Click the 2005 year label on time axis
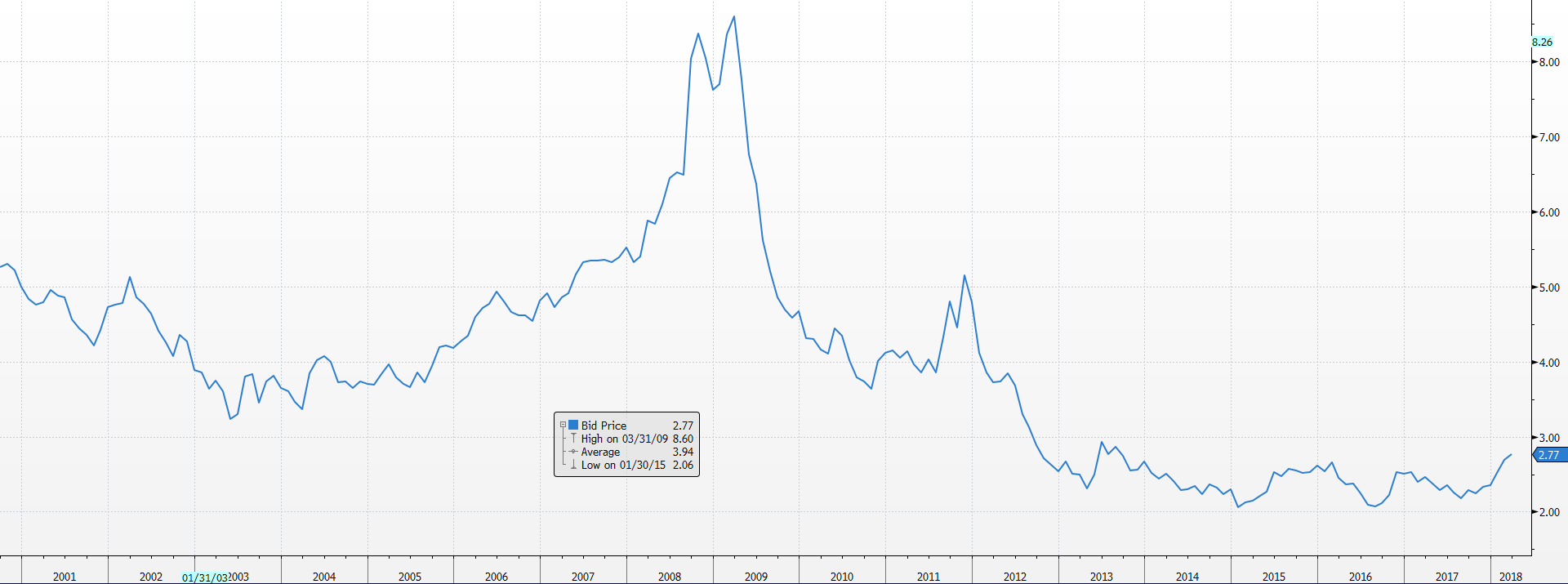Image resolution: width=1568 pixels, height=584 pixels. 410,577
